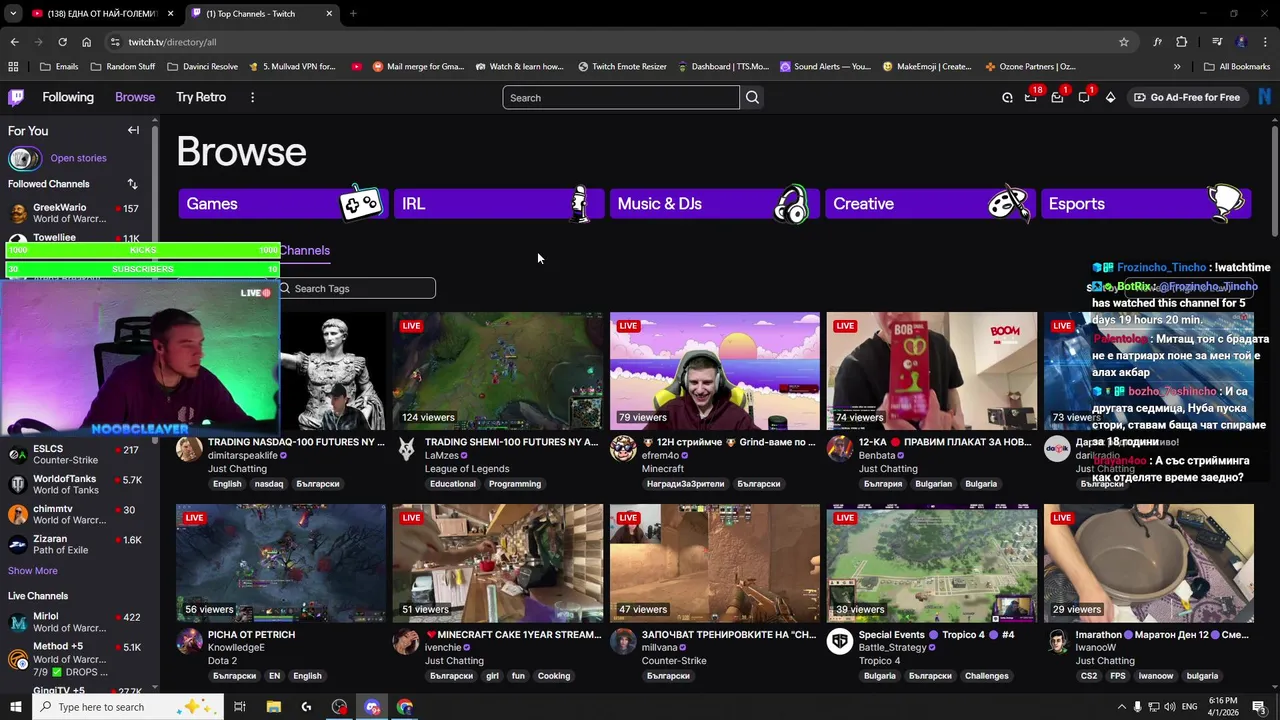Open Windows notification center
This screenshot has height=720, width=1280.
pos(1260,707)
